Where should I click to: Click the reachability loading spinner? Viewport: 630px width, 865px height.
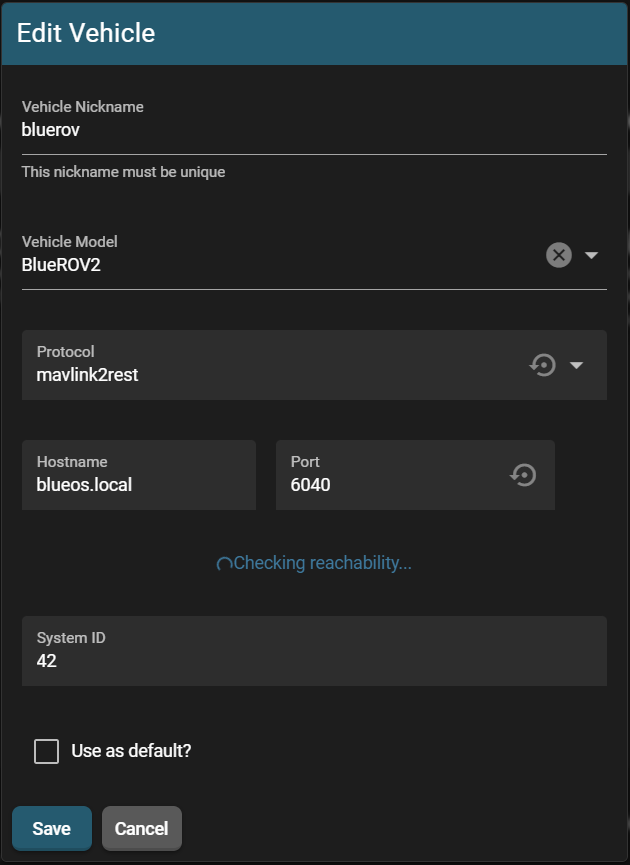pos(225,564)
